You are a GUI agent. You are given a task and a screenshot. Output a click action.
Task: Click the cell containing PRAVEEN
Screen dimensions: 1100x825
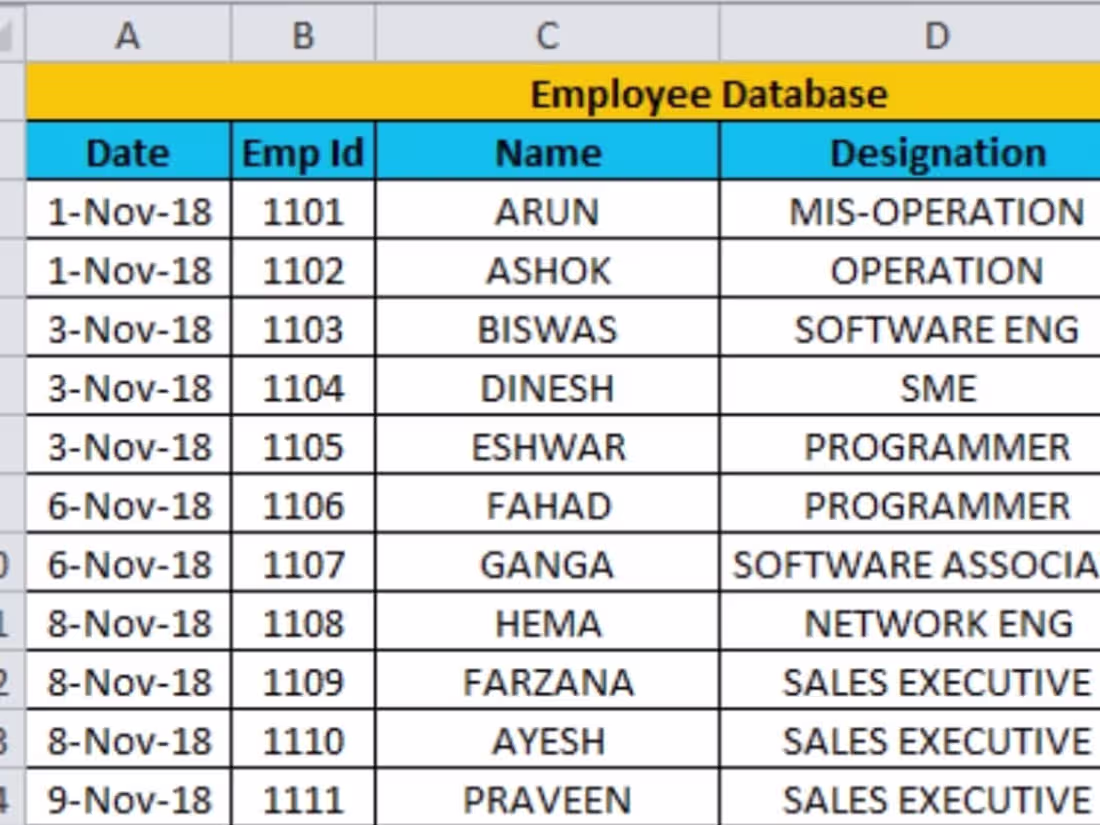546,798
